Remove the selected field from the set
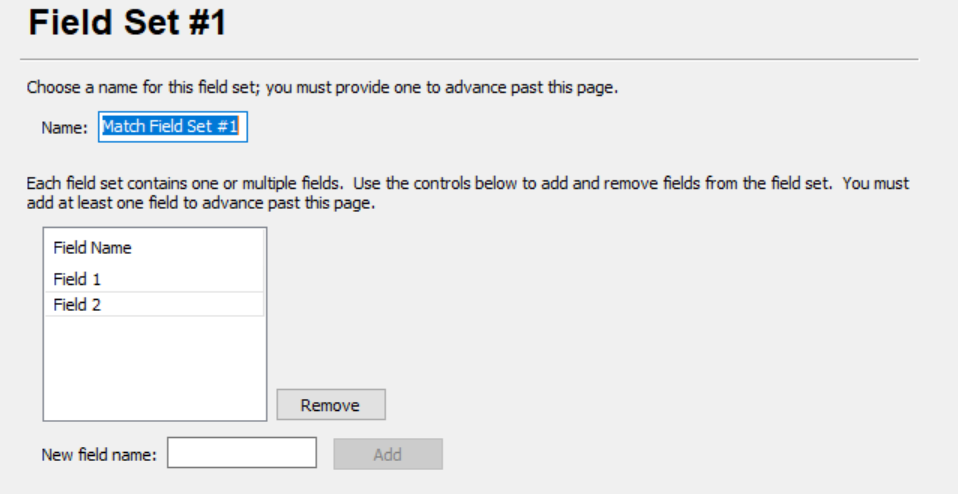 coord(330,405)
